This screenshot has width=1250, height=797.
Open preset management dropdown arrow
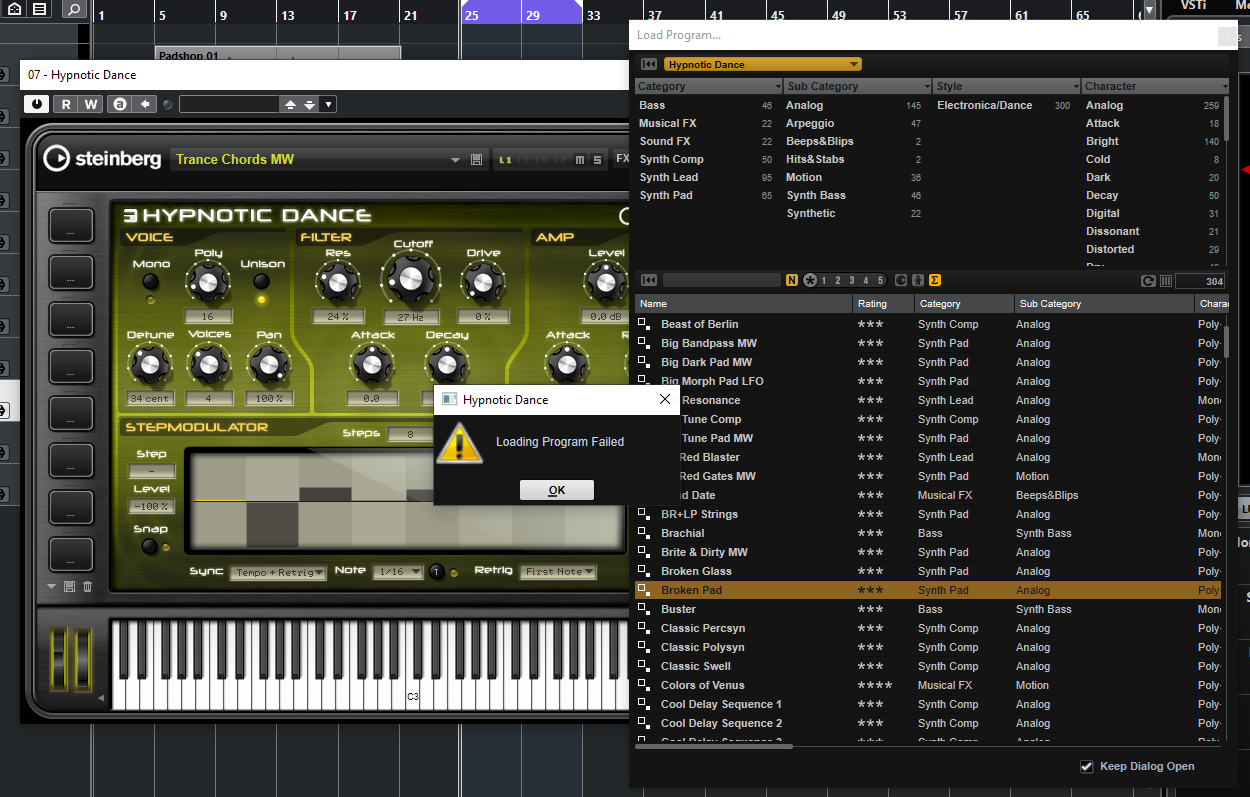point(328,104)
